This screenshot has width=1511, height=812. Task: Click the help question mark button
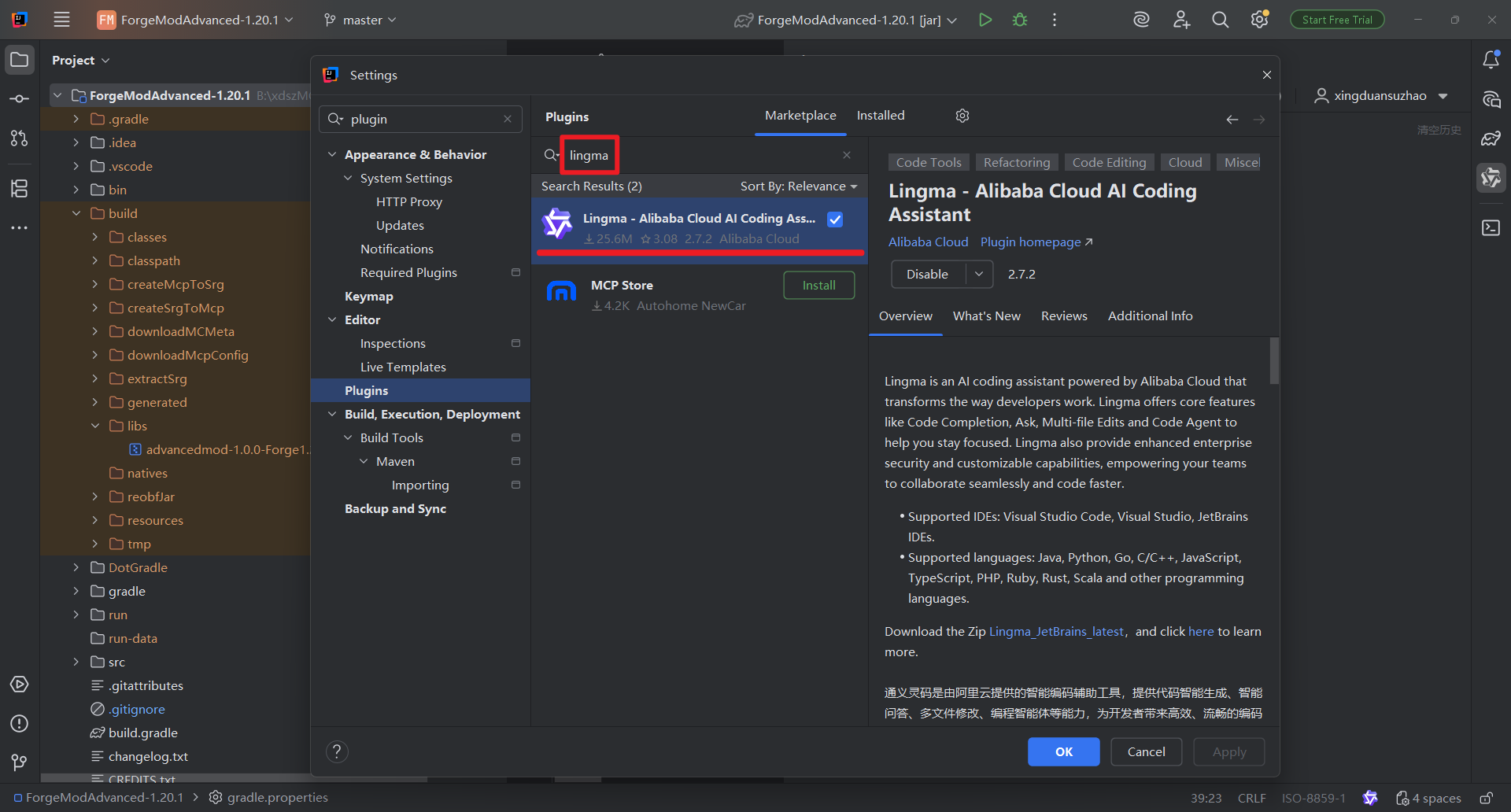pos(337,751)
